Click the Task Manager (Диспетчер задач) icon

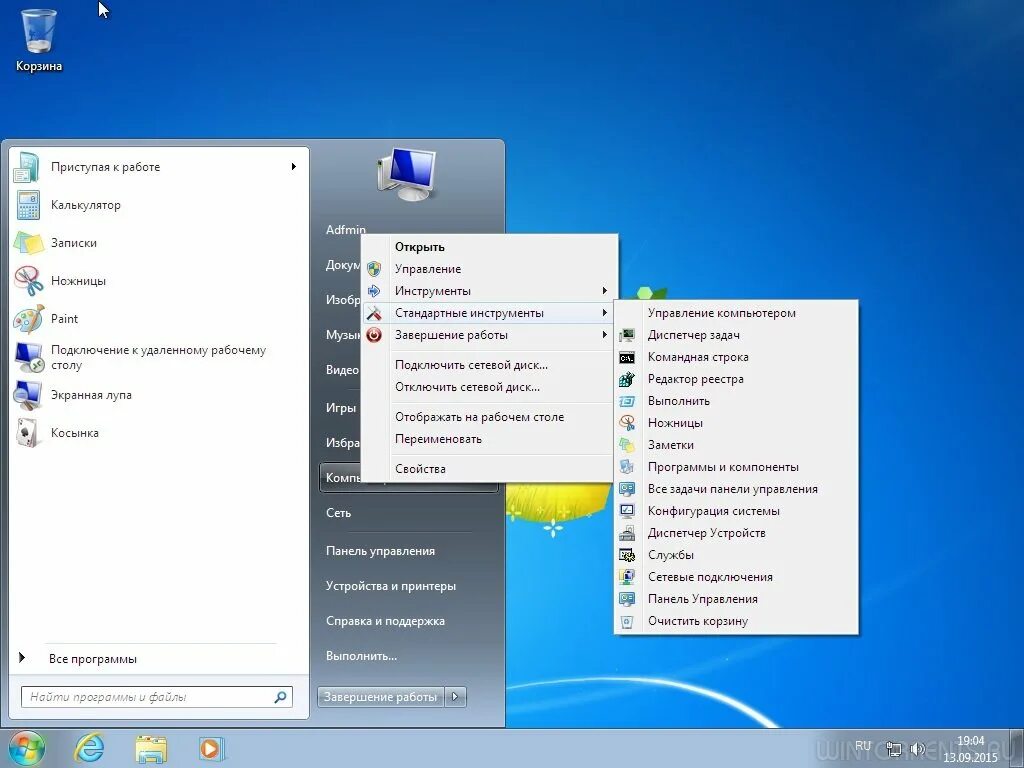(x=627, y=335)
